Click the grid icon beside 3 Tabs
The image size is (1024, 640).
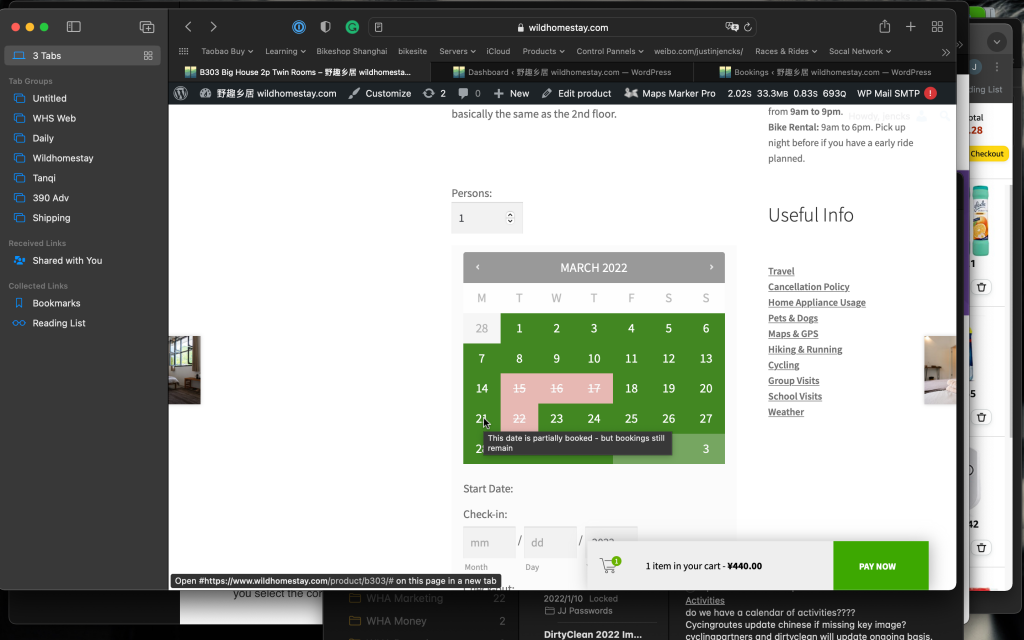click(148, 56)
